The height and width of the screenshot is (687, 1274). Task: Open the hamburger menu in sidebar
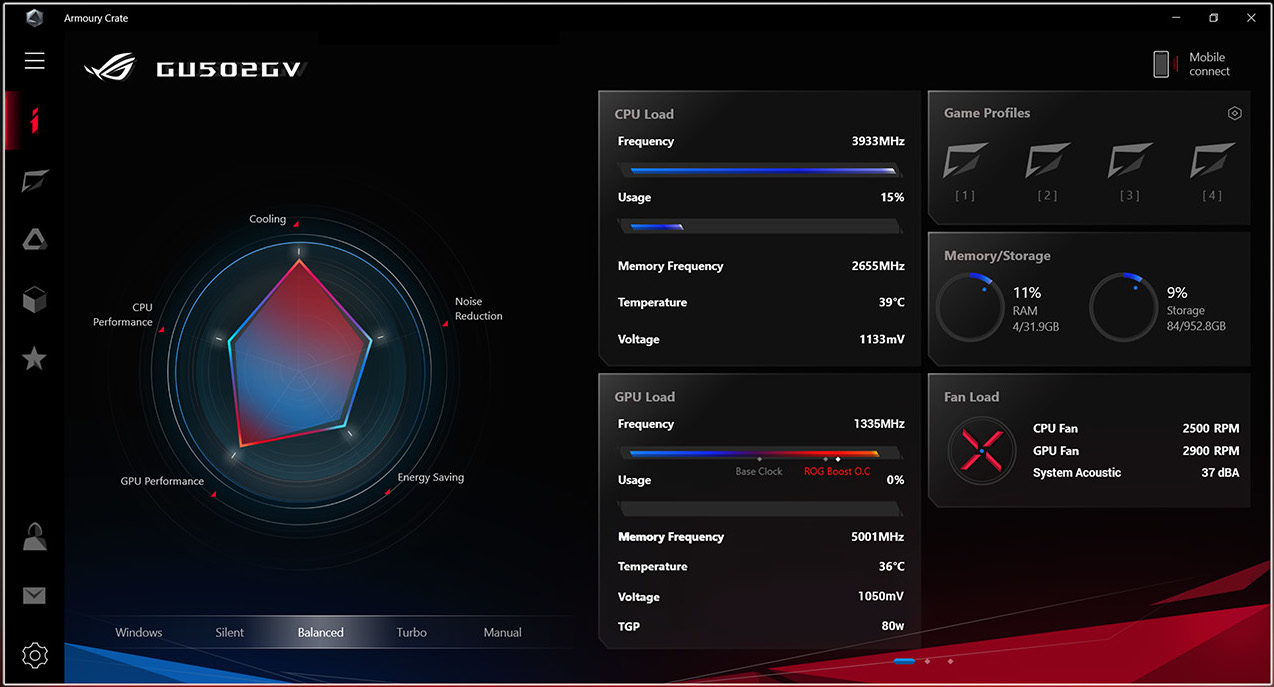pos(35,62)
